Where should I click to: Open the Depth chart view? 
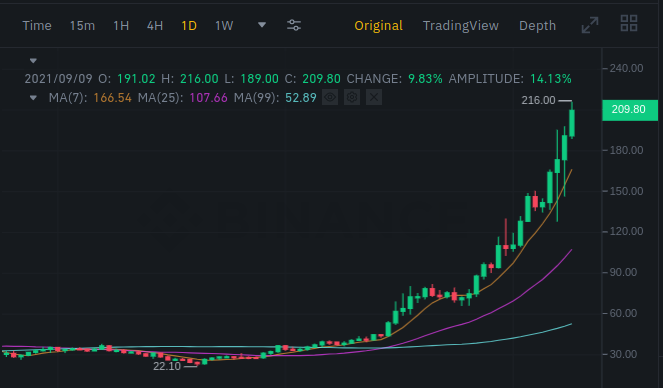(537, 26)
